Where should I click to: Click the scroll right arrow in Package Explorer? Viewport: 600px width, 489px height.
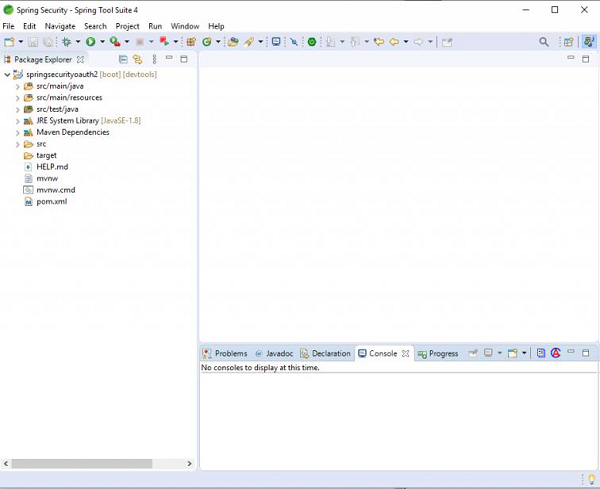click(189, 463)
